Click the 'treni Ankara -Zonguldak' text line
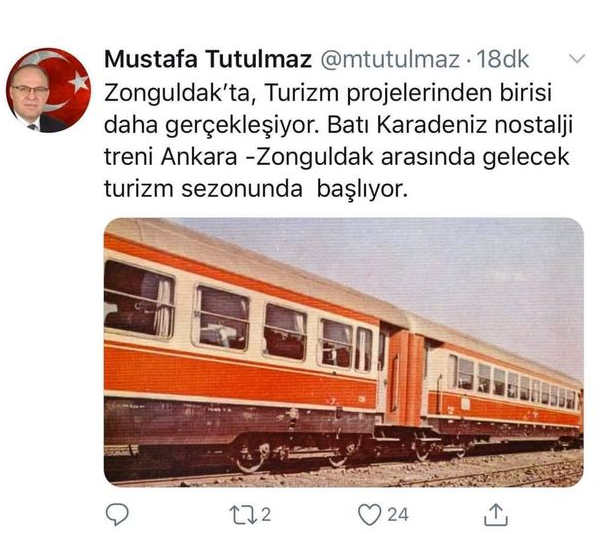This screenshot has height=534, width=609. (337, 157)
